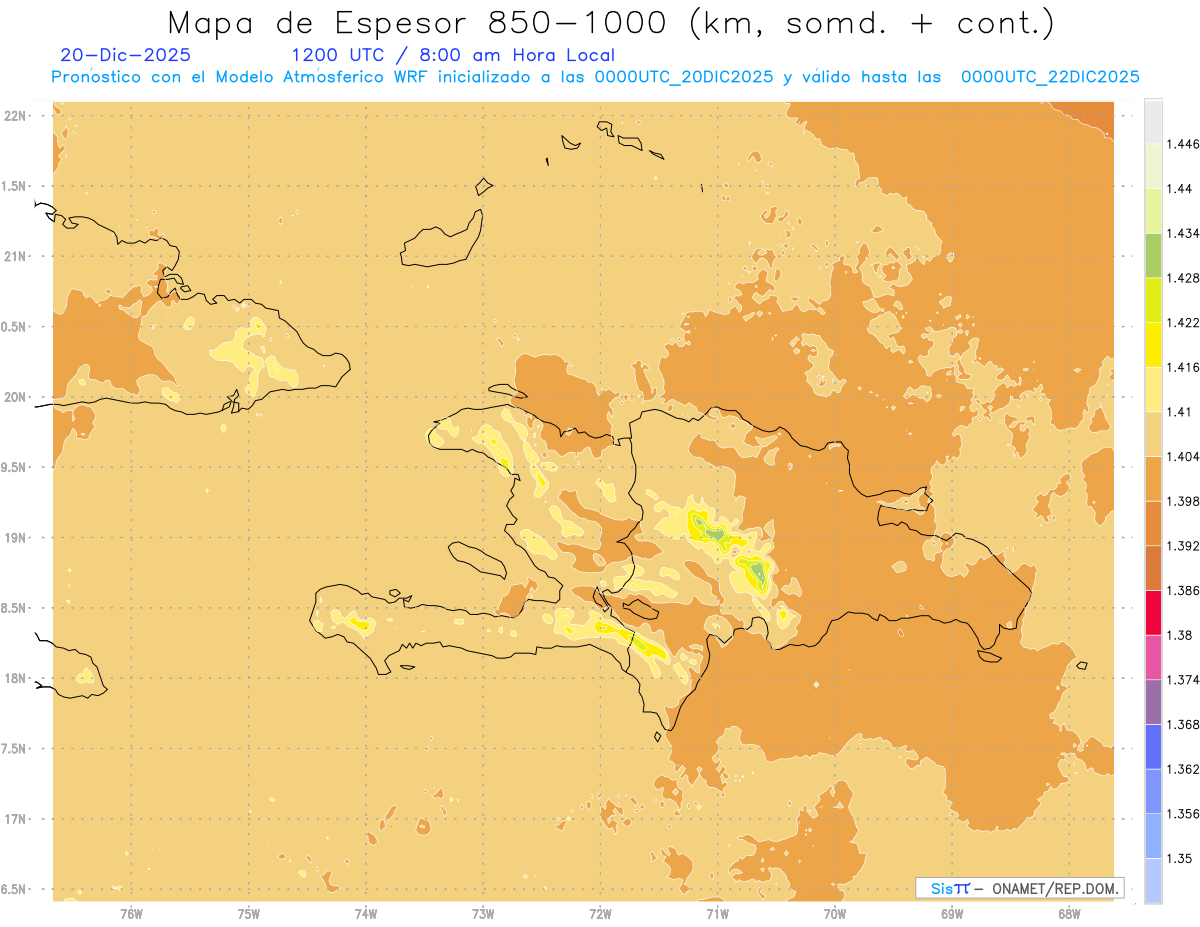Click the 71W longitude axis label
Viewport: 1200px width, 927px height.
click(x=717, y=914)
